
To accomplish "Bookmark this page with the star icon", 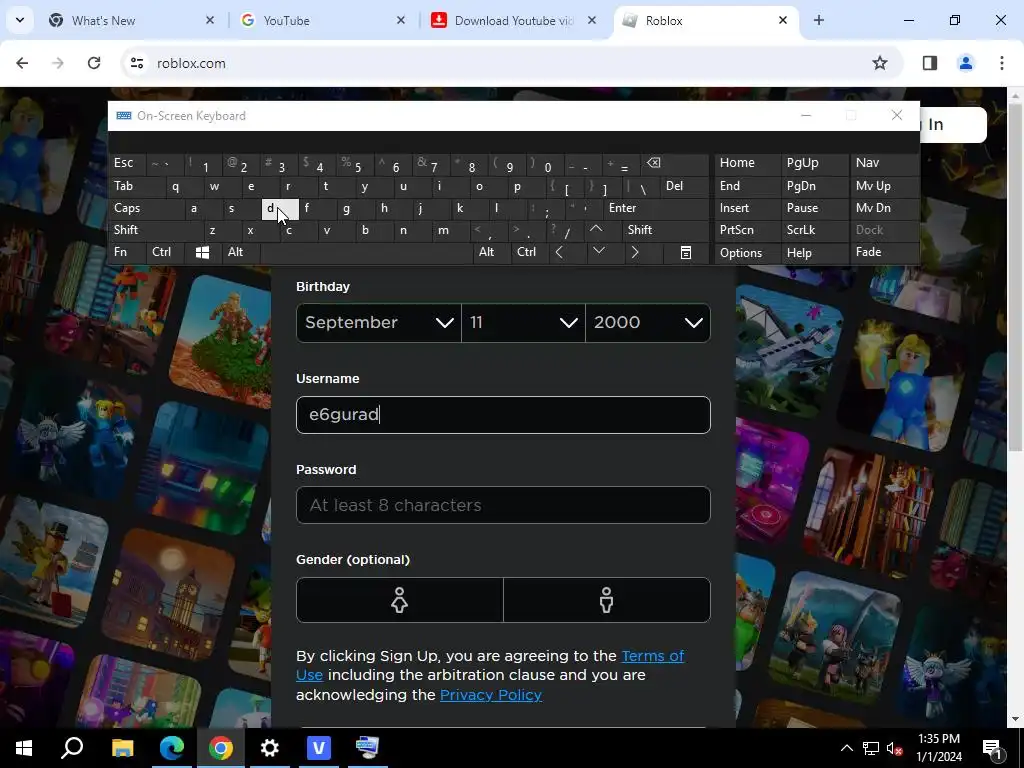I will point(880,63).
